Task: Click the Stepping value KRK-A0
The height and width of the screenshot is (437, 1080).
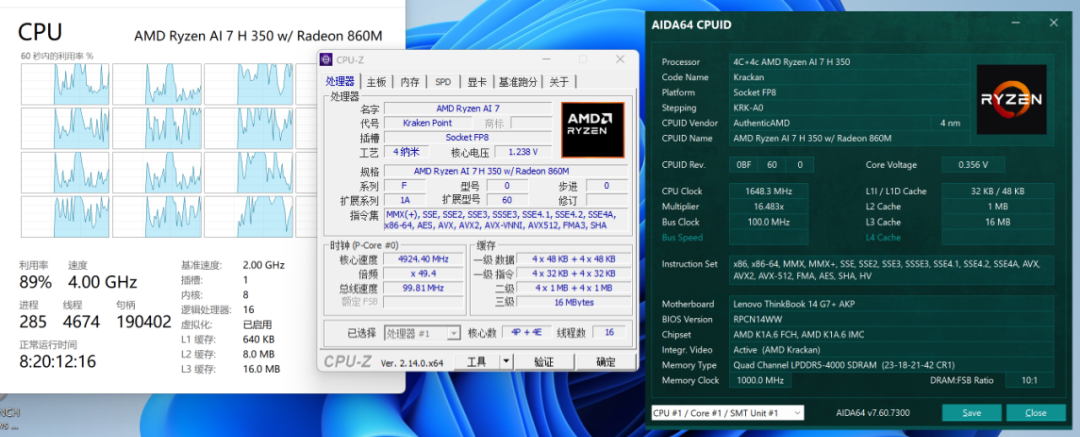Action: click(850, 108)
